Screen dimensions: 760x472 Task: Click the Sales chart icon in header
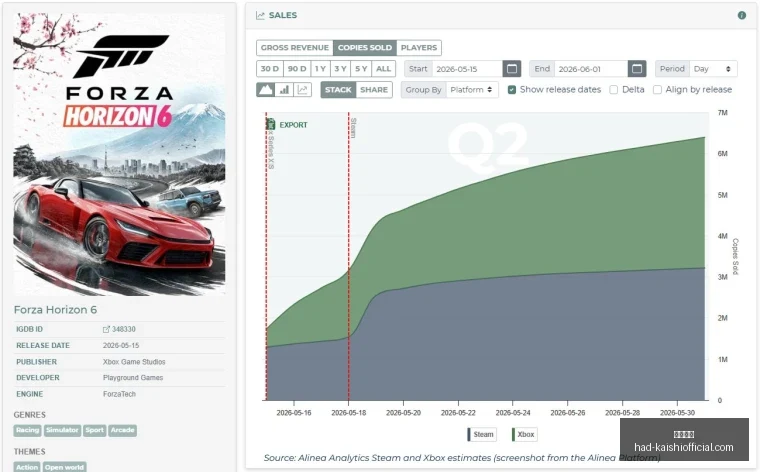click(260, 16)
